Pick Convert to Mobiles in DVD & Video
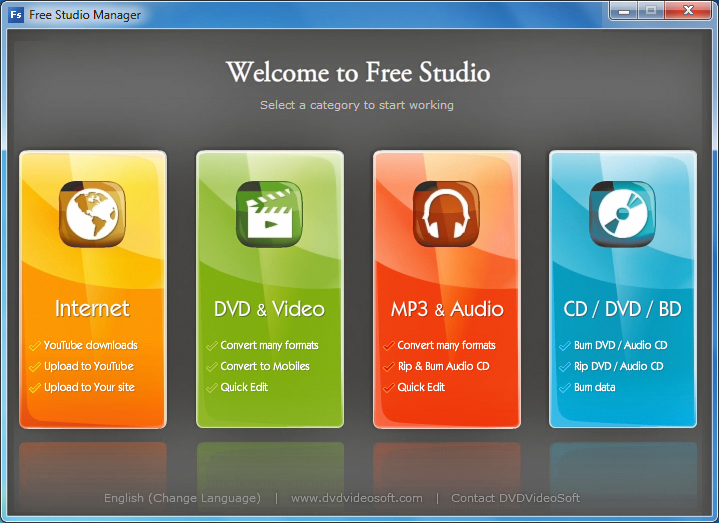719x523 pixels. [265, 366]
